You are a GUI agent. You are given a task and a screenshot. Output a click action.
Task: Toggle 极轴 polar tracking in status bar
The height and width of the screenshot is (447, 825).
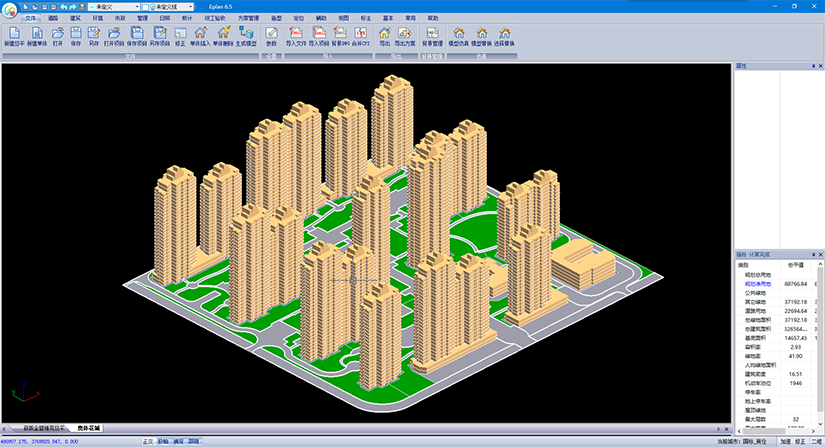(x=163, y=441)
